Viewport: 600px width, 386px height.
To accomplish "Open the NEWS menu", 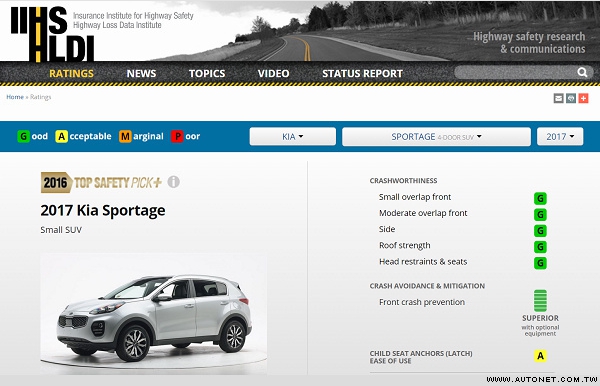I will click(141, 73).
